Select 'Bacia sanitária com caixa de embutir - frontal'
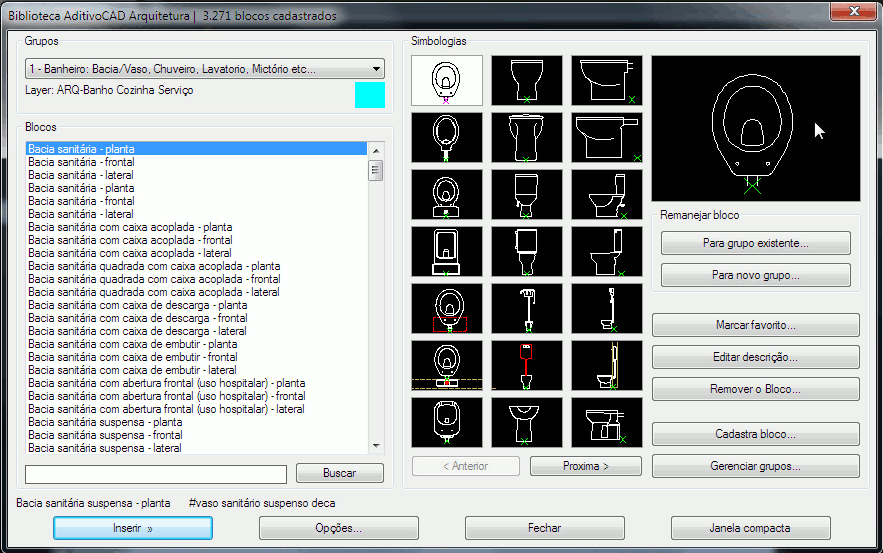 click(x=197, y=357)
